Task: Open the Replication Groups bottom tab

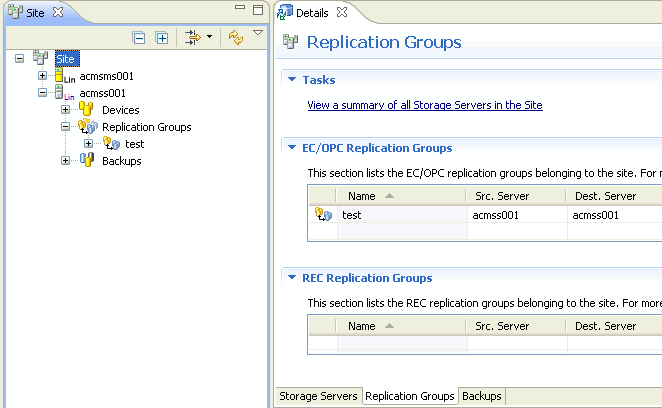Action: pos(410,396)
